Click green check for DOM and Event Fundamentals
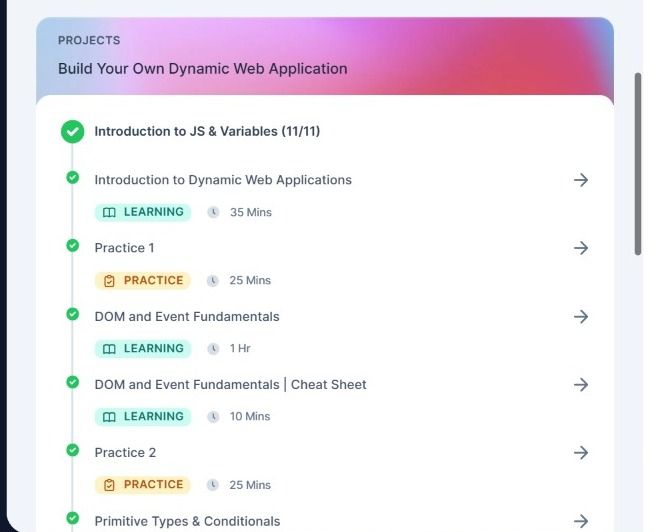Image resolution: width=654 pixels, height=532 pixels. pos(72,314)
